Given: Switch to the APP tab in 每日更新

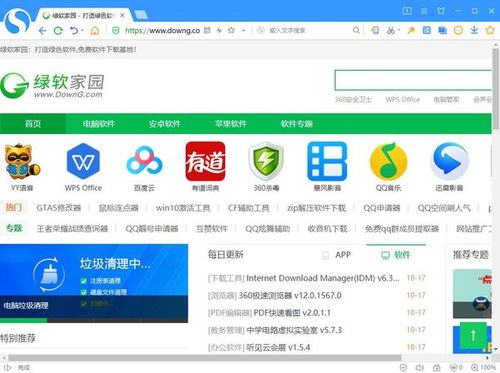Looking at the screenshot, I should click(x=337, y=255).
